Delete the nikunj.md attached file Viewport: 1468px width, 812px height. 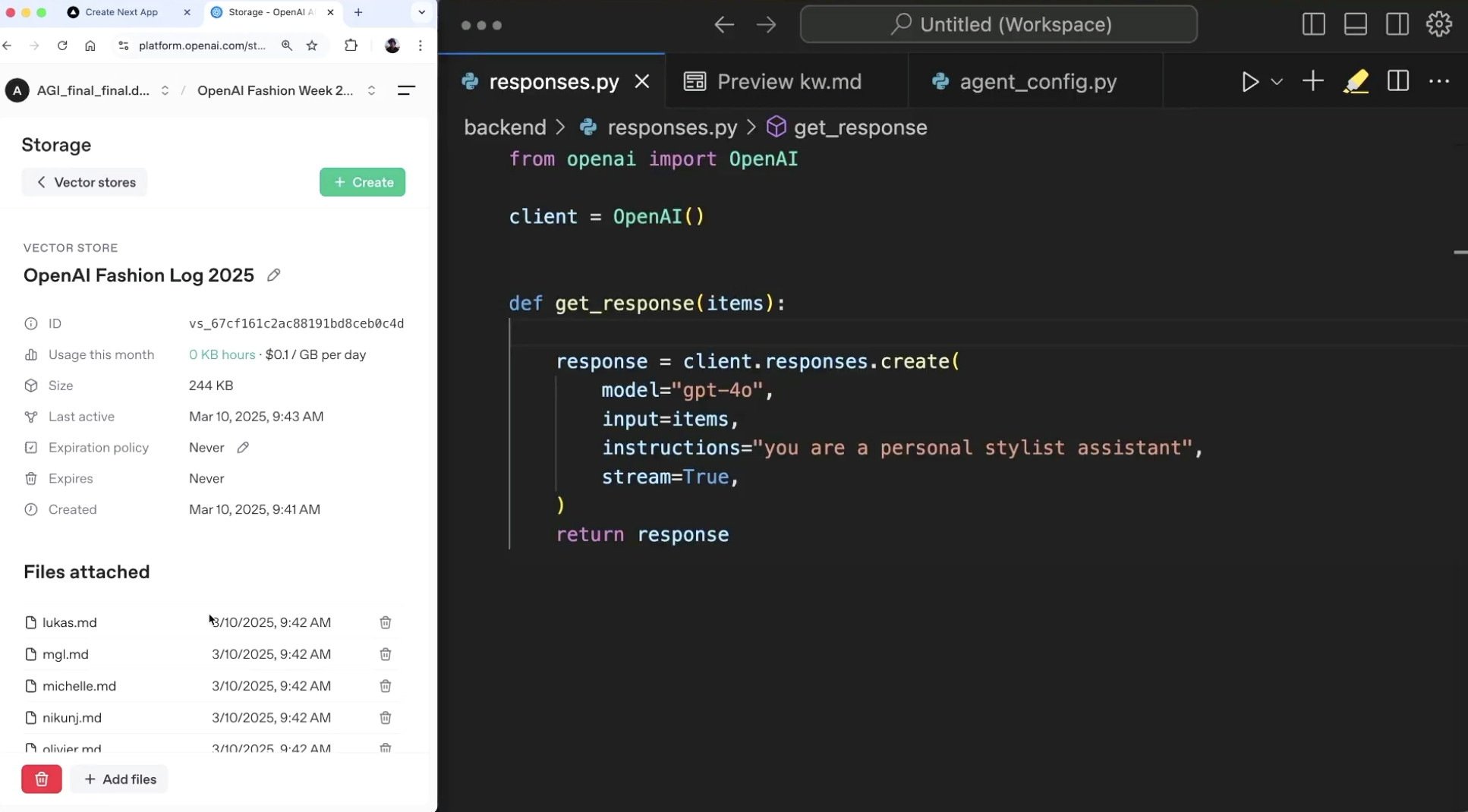pyautogui.click(x=386, y=718)
